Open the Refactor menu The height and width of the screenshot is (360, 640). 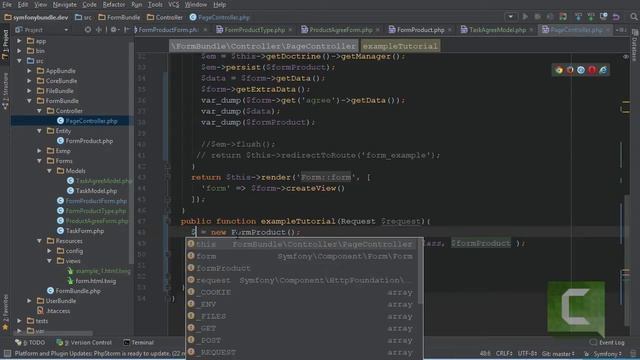click(114, 4)
